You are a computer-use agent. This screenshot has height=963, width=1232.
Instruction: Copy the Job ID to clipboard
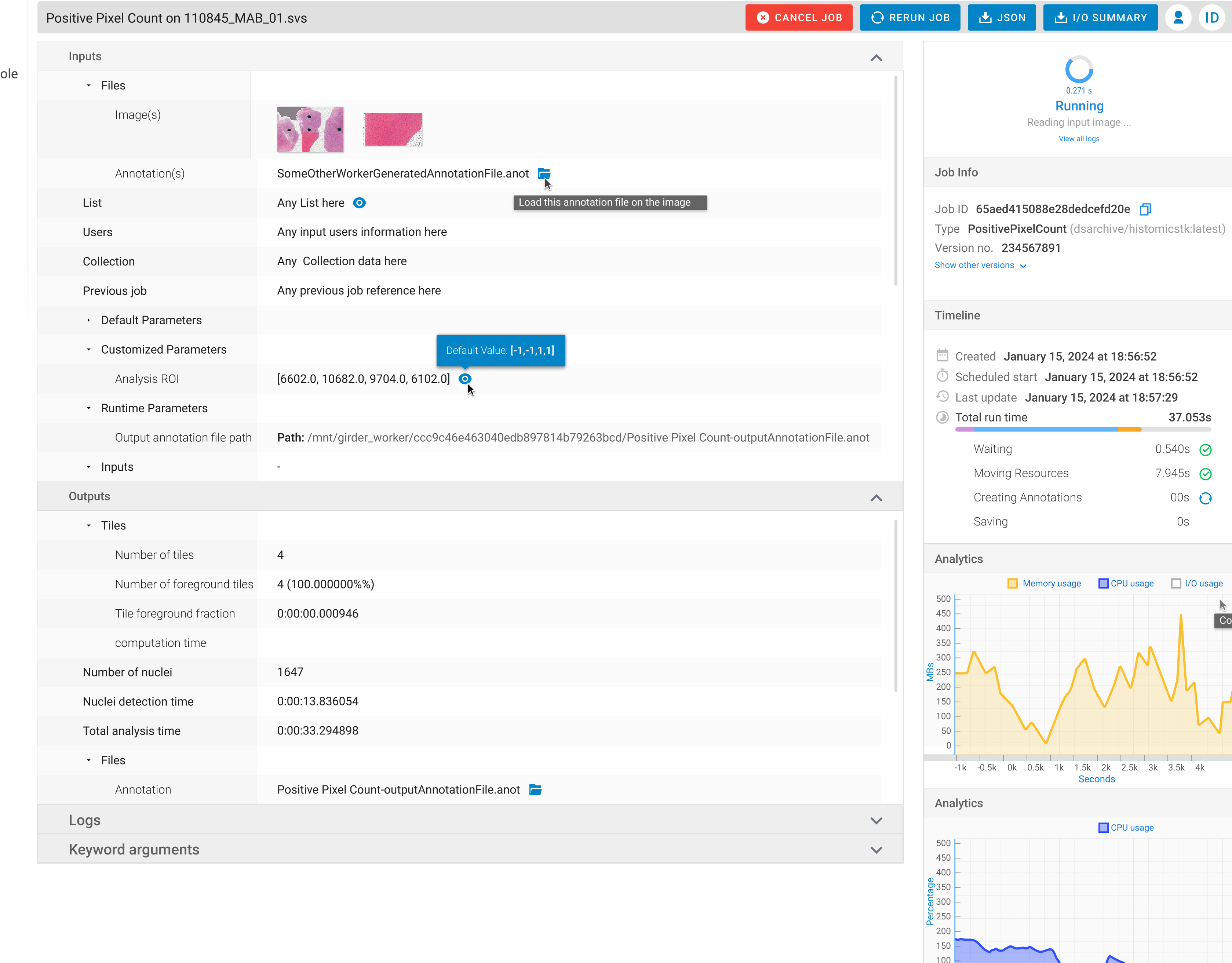coord(1145,209)
